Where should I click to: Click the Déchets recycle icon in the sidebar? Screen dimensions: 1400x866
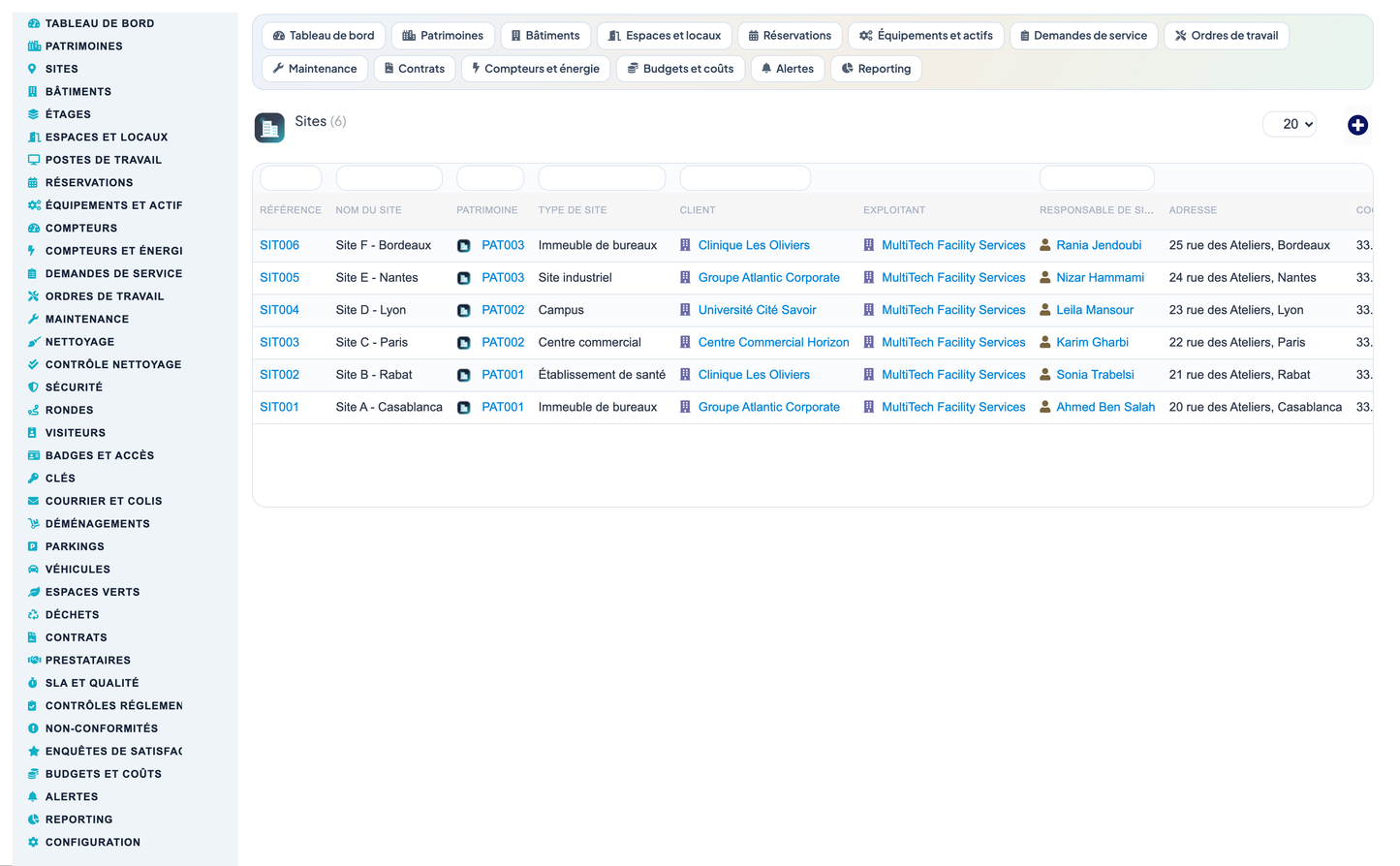(x=33, y=615)
